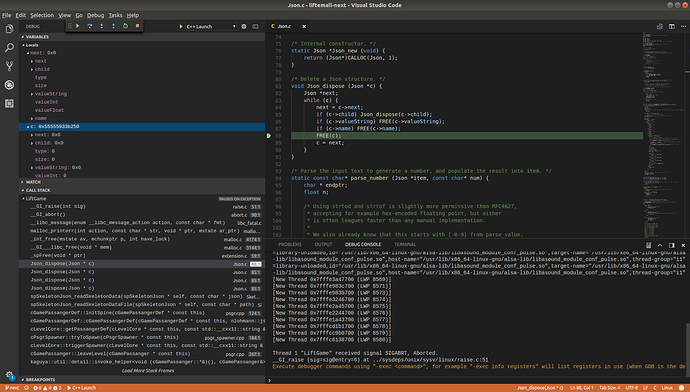Select _spFree(void * ptr) stack frame
Viewport: 690px width, 392px height.
pos(142,256)
